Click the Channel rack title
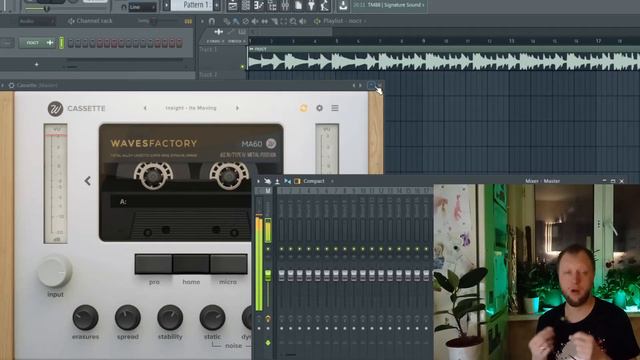The image size is (640, 360). click(x=94, y=21)
